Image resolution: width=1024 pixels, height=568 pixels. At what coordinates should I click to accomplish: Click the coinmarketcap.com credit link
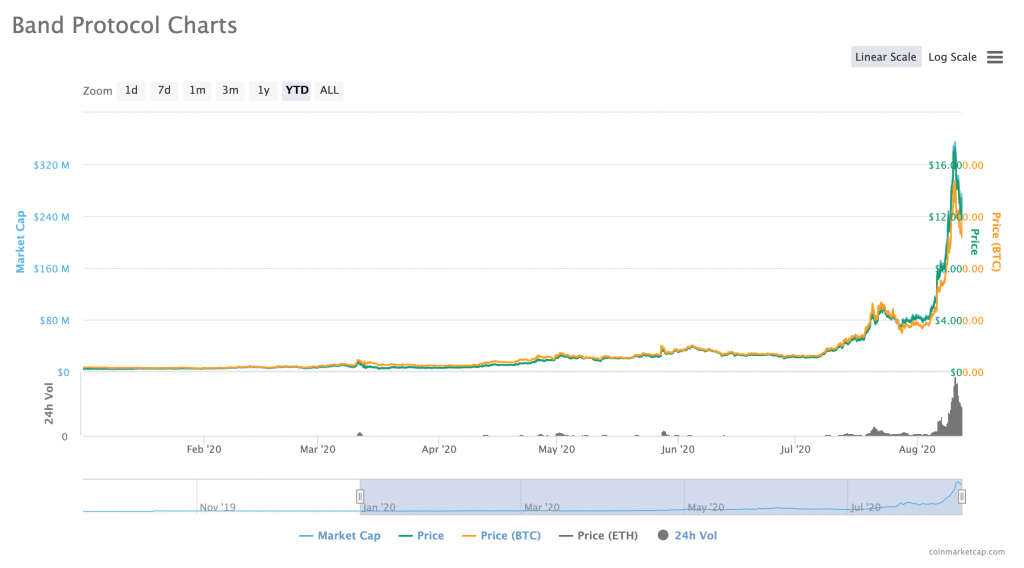click(965, 551)
